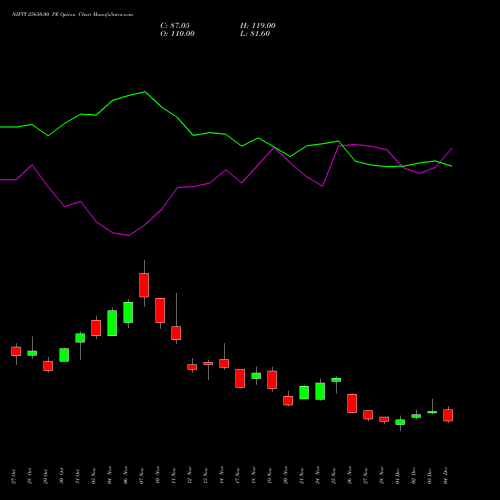Screen dimensions: 500x500
Task: Click the '07 Nov' date label on the axis
Action: (x=142, y=476)
